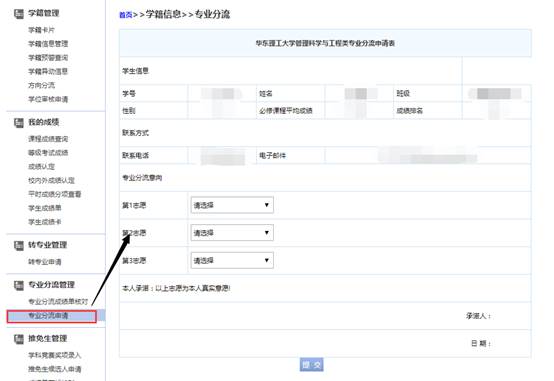Image resolution: width=554 pixels, height=381 pixels.
Task: Open the 第3志愿 dropdown
Action: click(x=232, y=260)
